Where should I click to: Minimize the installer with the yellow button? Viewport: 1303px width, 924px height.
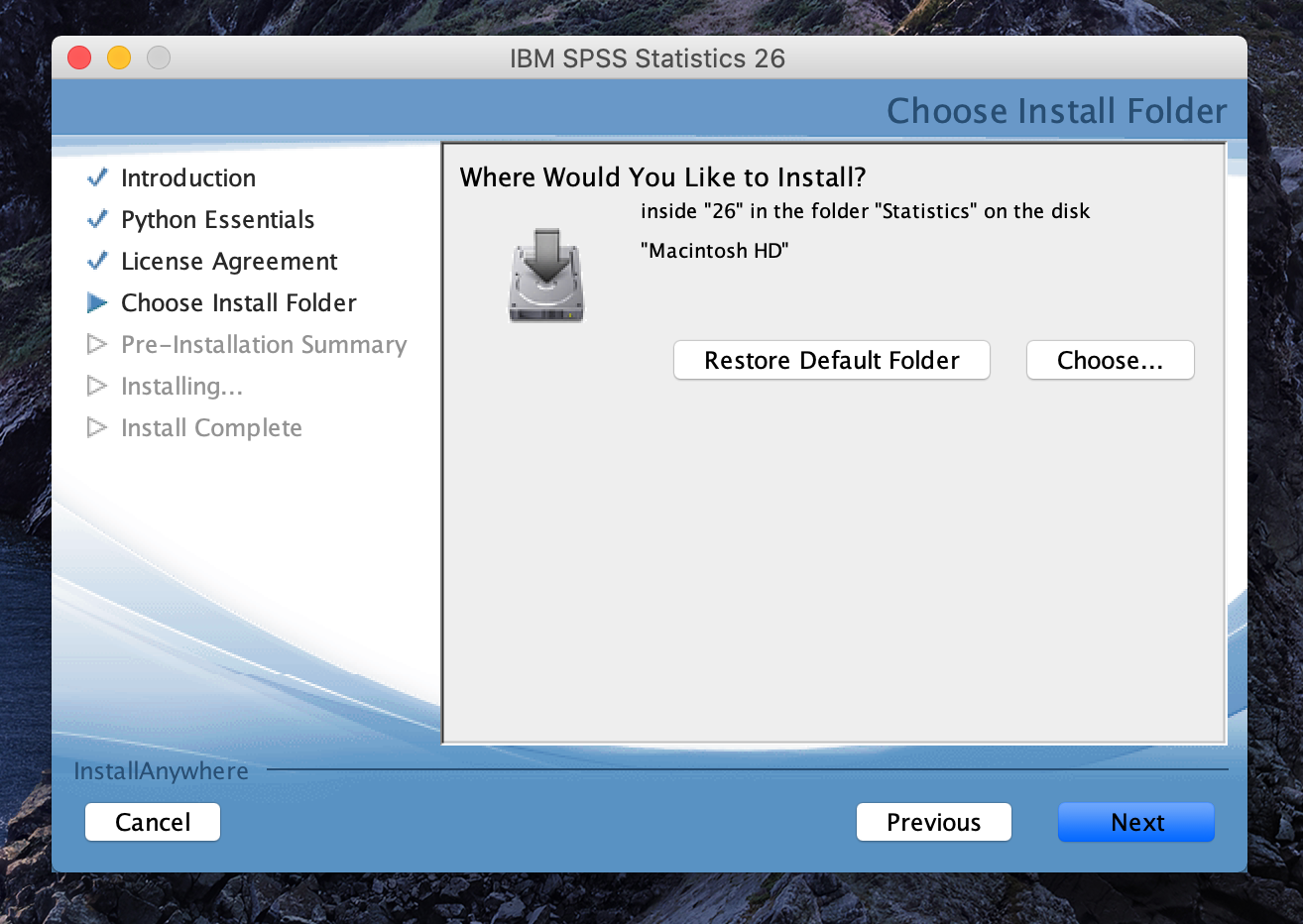coord(119,58)
